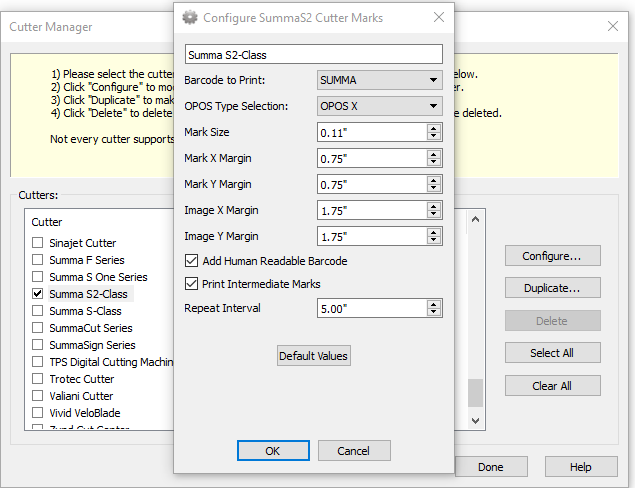The height and width of the screenshot is (488, 635).
Task: Click the Image X Margin value field
Action: coord(372,210)
